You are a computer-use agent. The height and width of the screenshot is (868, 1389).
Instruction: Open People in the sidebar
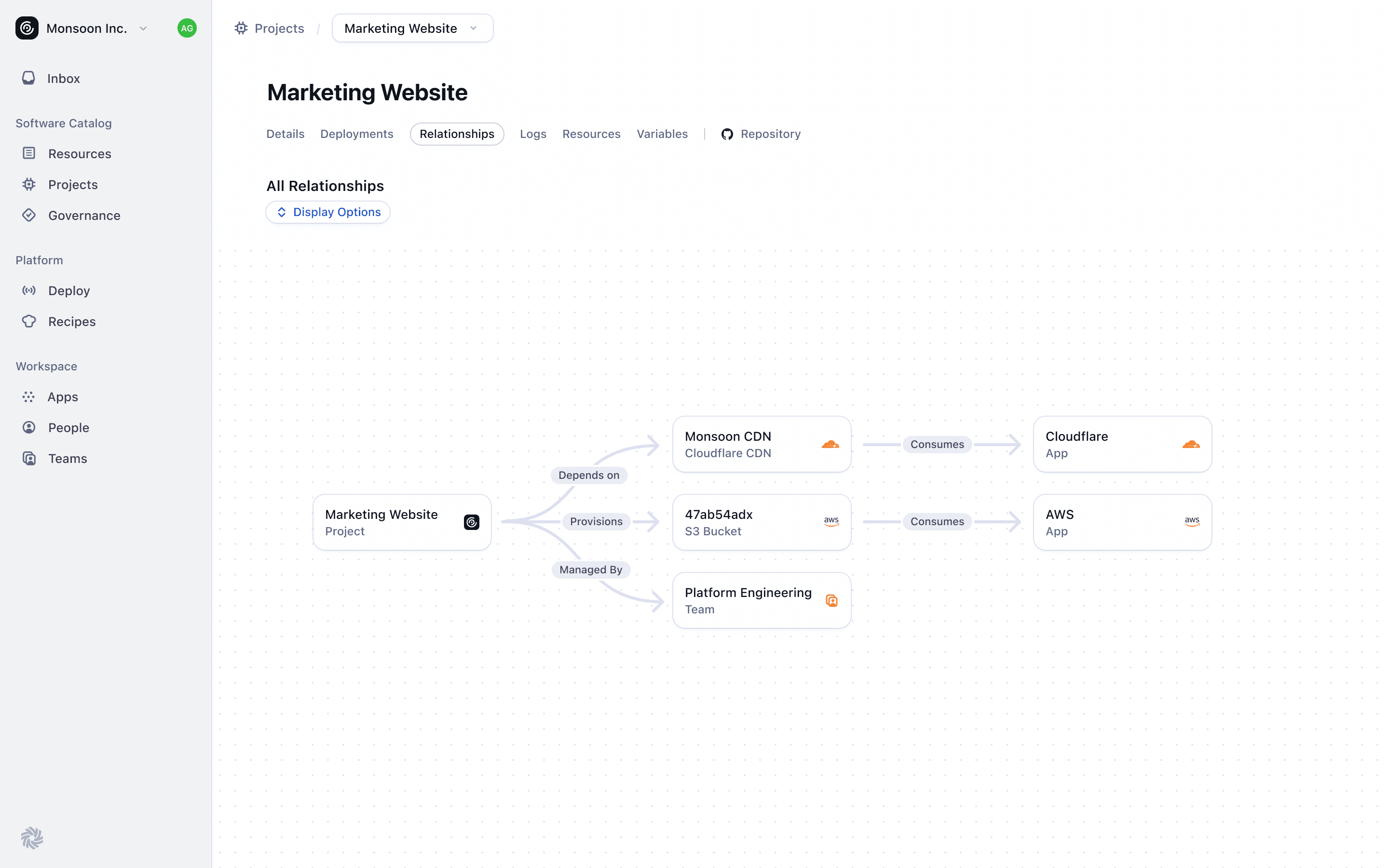click(x=68, y=428)
